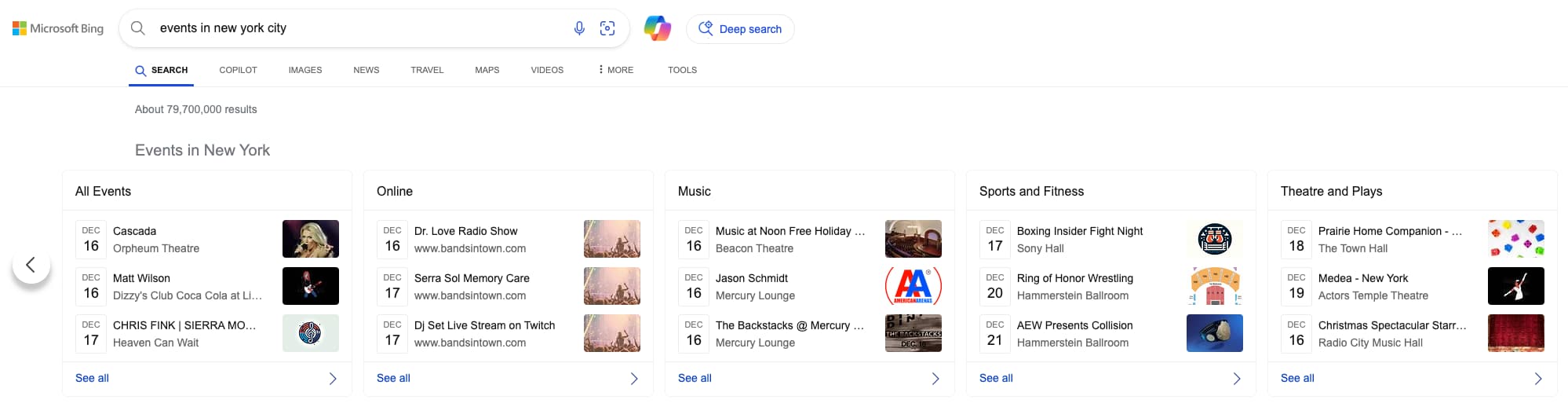Open AEW Presents Collision title
Image resolution: width=1568 pixels, height=407 pixels.
(x=1074, y=325)
